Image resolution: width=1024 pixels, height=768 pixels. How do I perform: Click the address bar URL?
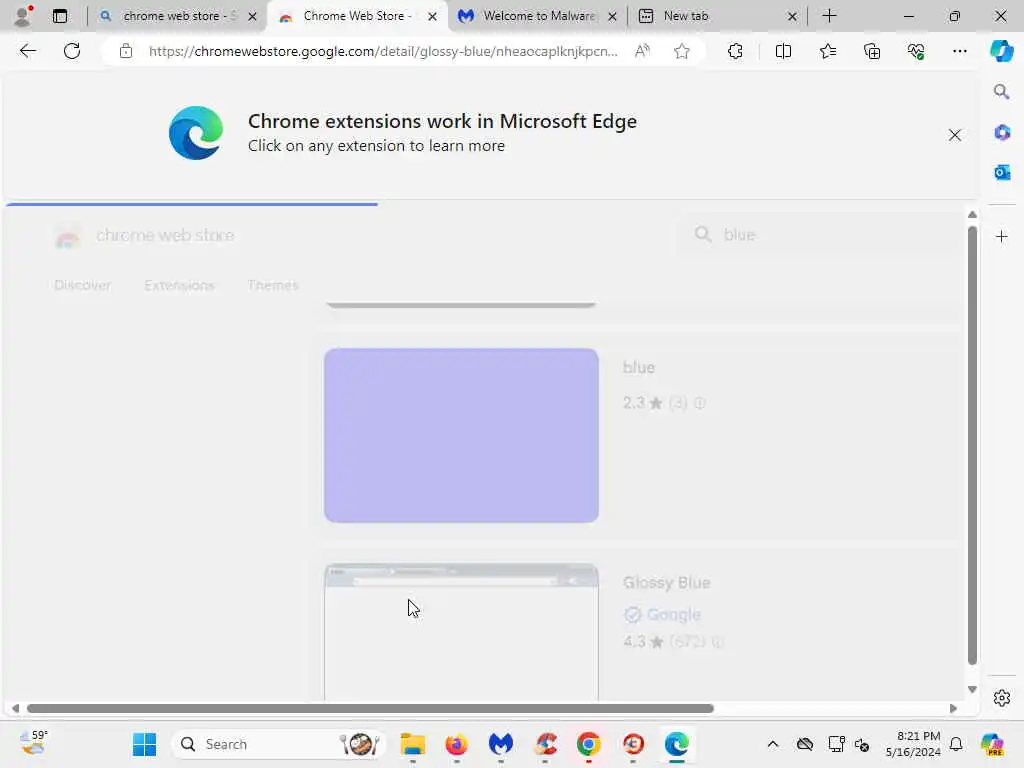383,51
